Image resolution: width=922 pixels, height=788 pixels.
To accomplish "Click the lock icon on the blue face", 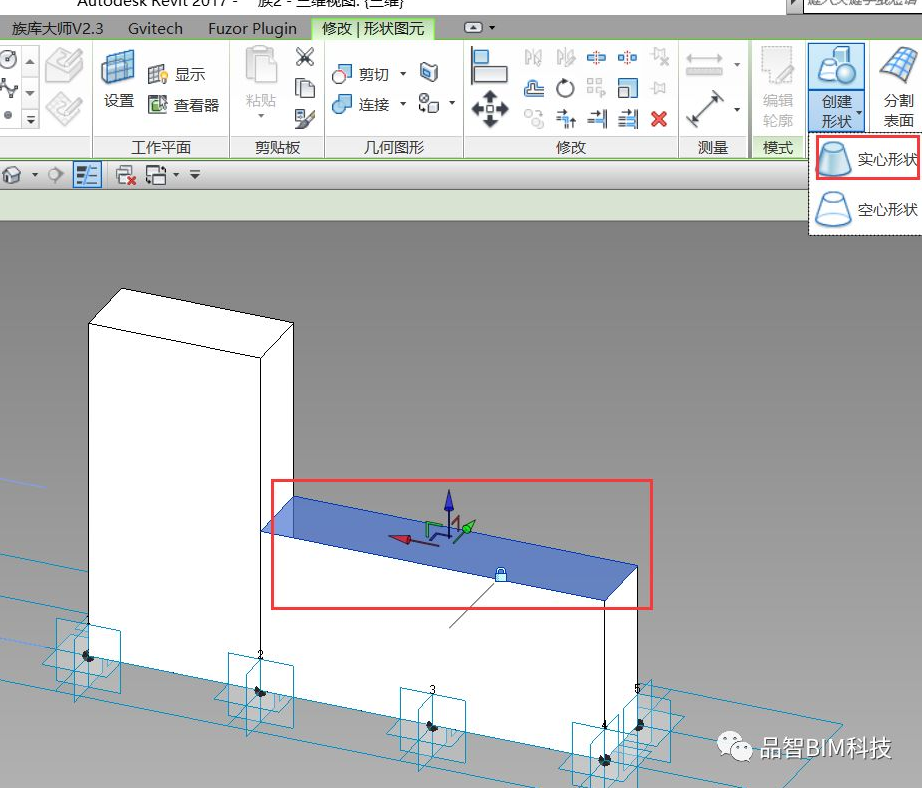I will (501, 574).
